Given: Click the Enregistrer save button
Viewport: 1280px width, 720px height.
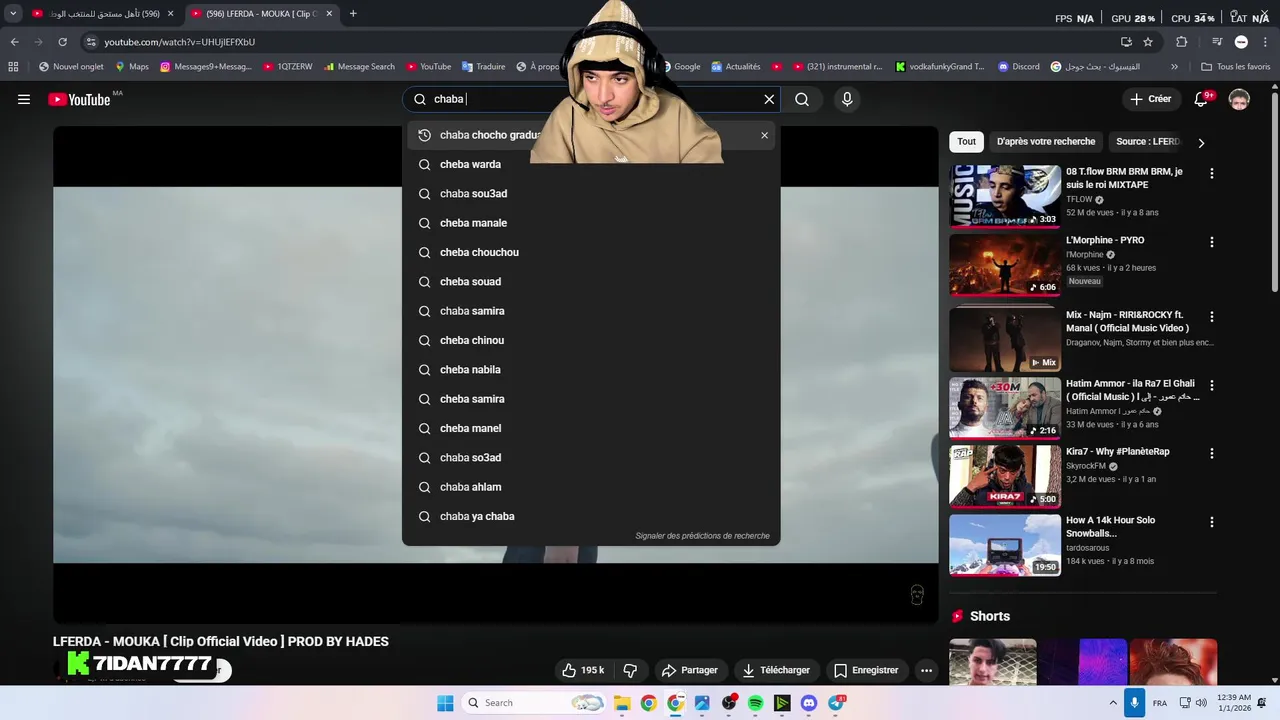Looking at the screenshot, I should [x=866, y=670].
